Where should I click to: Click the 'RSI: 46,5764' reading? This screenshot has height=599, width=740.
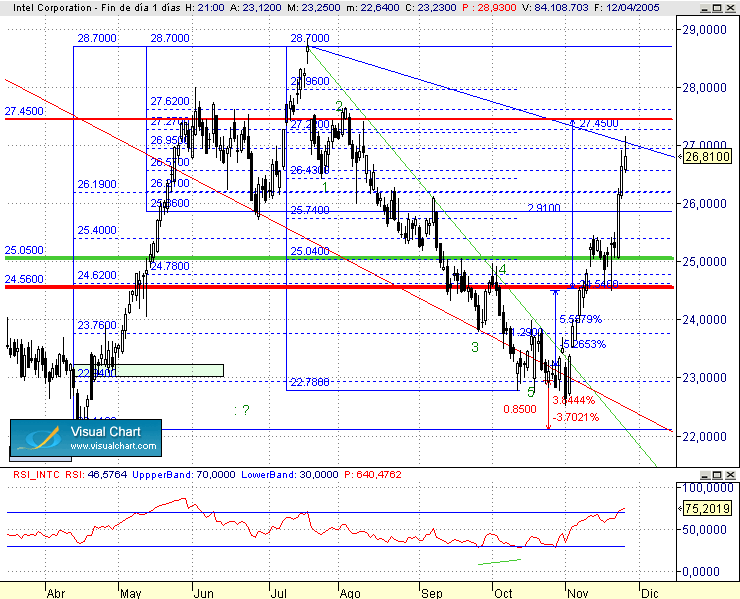(x=96, y=474)
